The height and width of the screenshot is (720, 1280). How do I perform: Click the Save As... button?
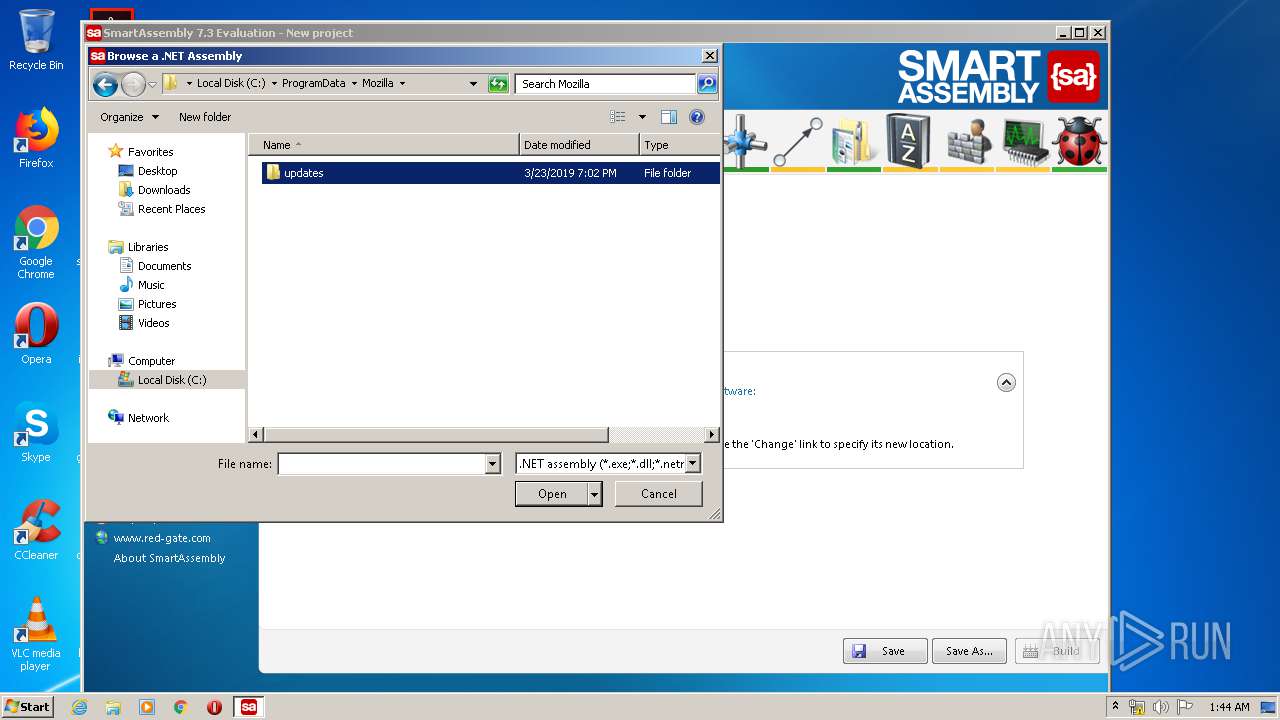click(x=969, y=651)
